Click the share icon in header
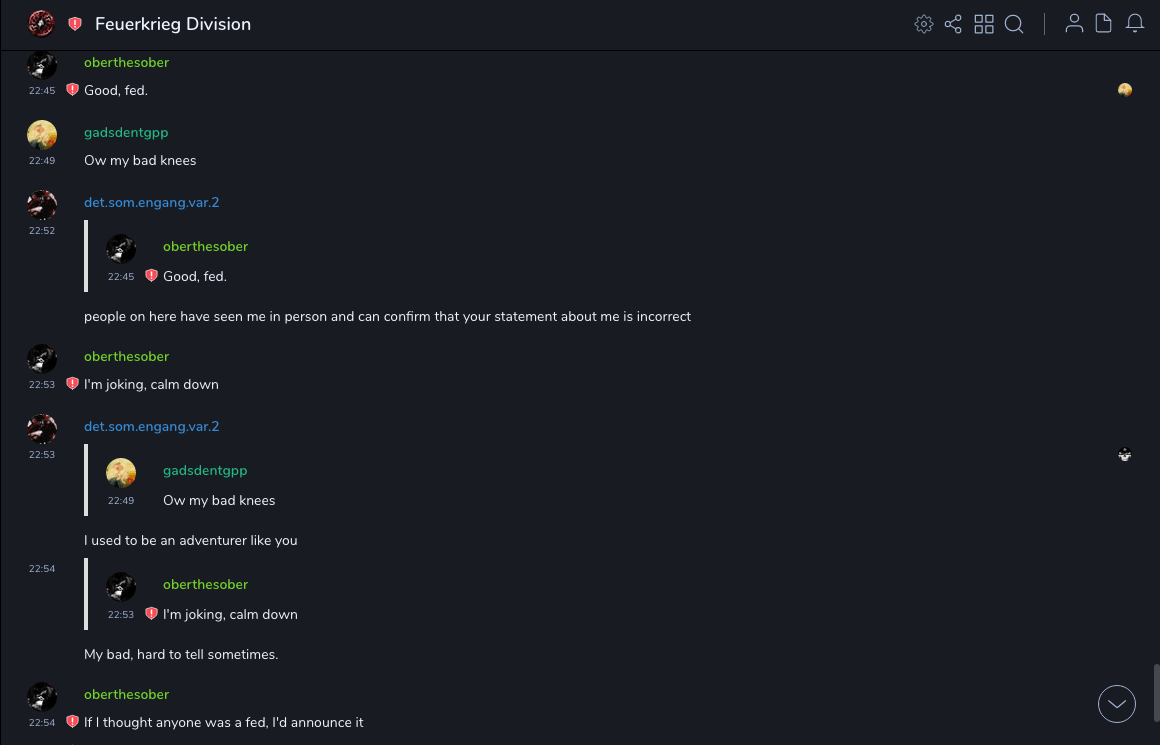Image resolution: width=1160 pixels, height=745 pixels. (x=953, y=24)
